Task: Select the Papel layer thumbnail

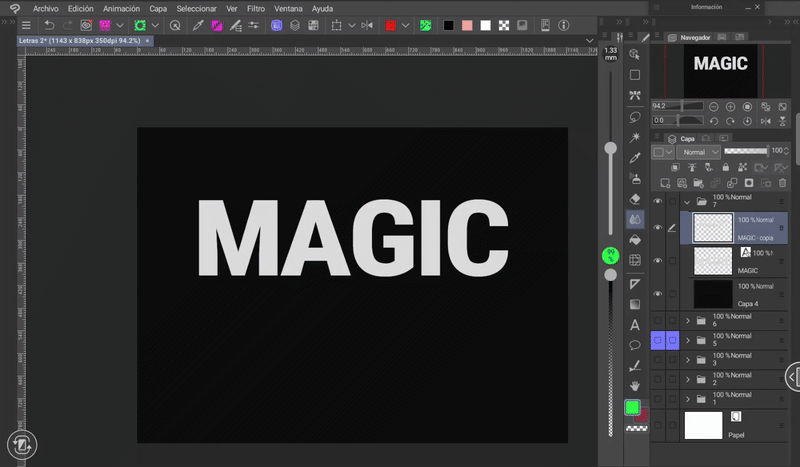Action: coord(702,425)
